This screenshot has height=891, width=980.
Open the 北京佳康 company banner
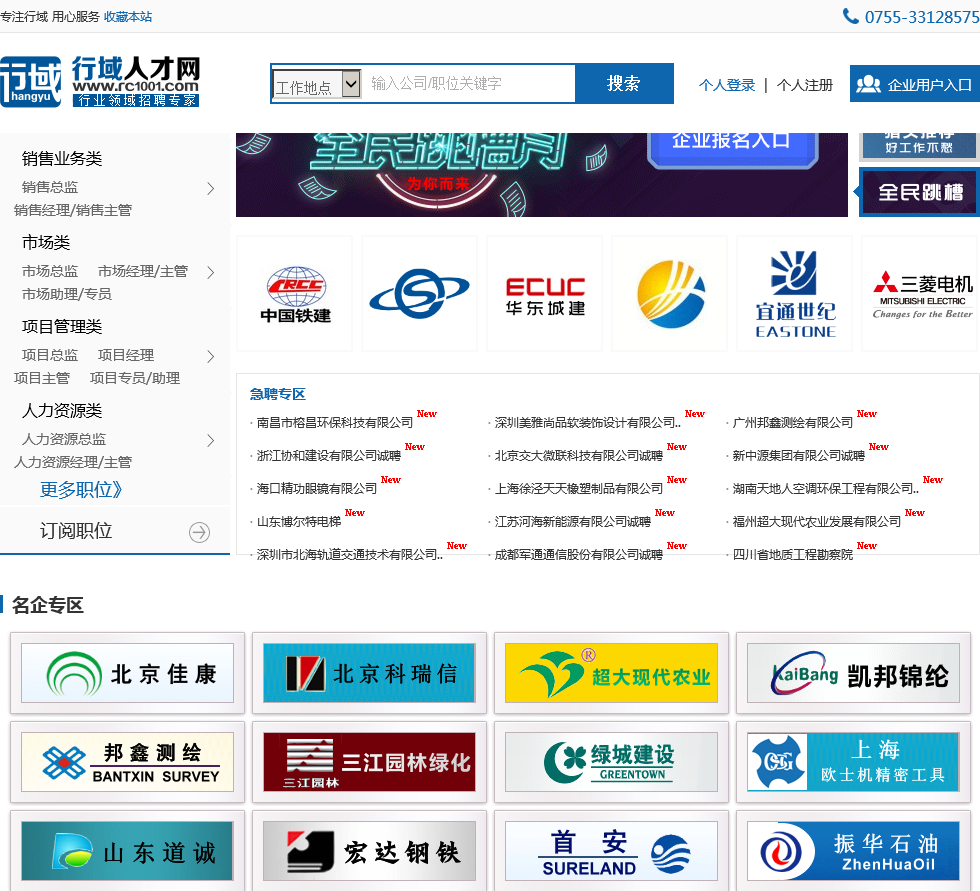(128, 674)
